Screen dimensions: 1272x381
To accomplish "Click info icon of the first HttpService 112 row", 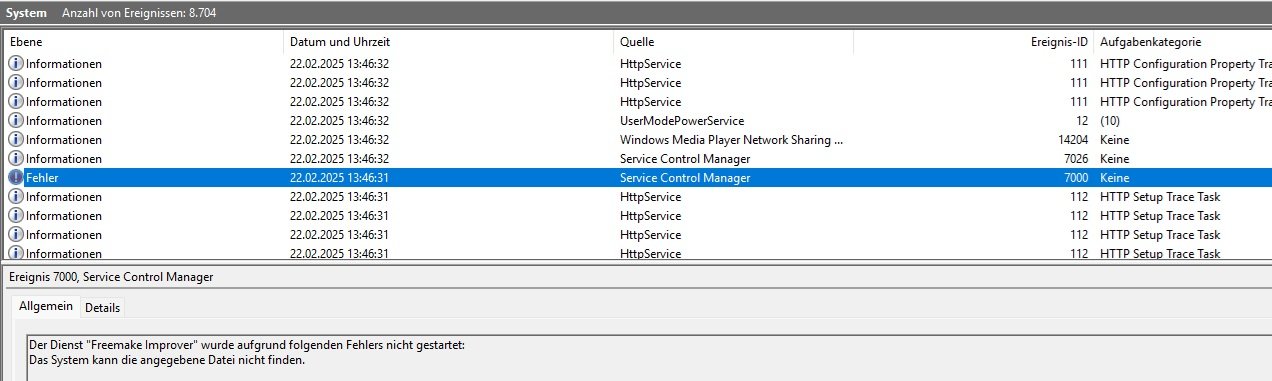I will coord(16,197).
